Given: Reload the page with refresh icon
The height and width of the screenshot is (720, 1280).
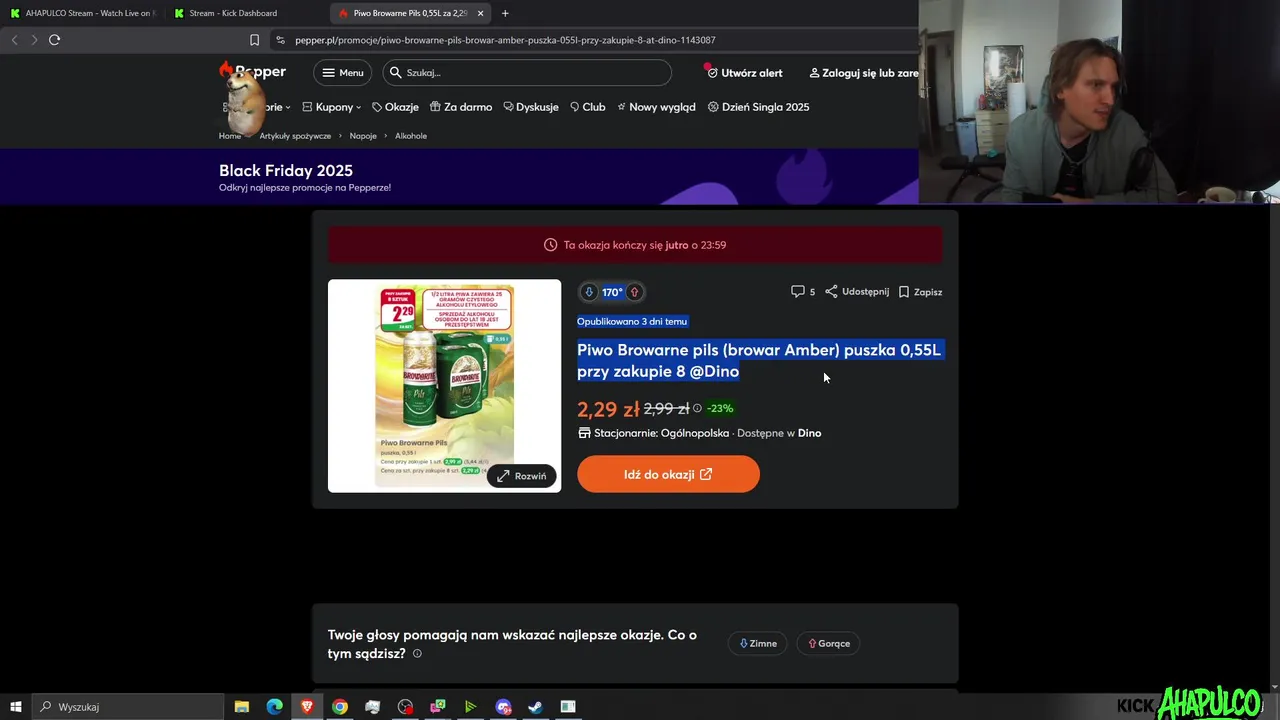Looking at the screenshot, I should point(54,40).
